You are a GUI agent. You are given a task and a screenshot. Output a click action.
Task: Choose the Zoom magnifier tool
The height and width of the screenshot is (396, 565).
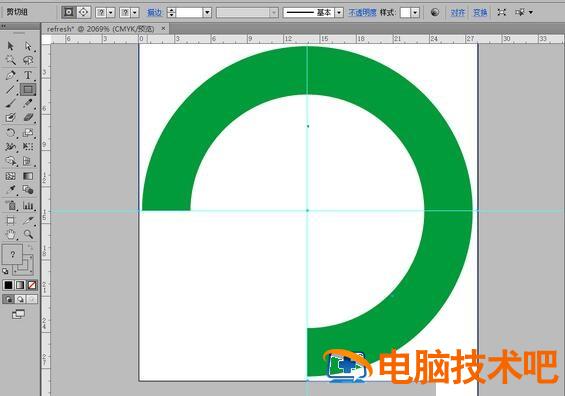tap(28, 235)
